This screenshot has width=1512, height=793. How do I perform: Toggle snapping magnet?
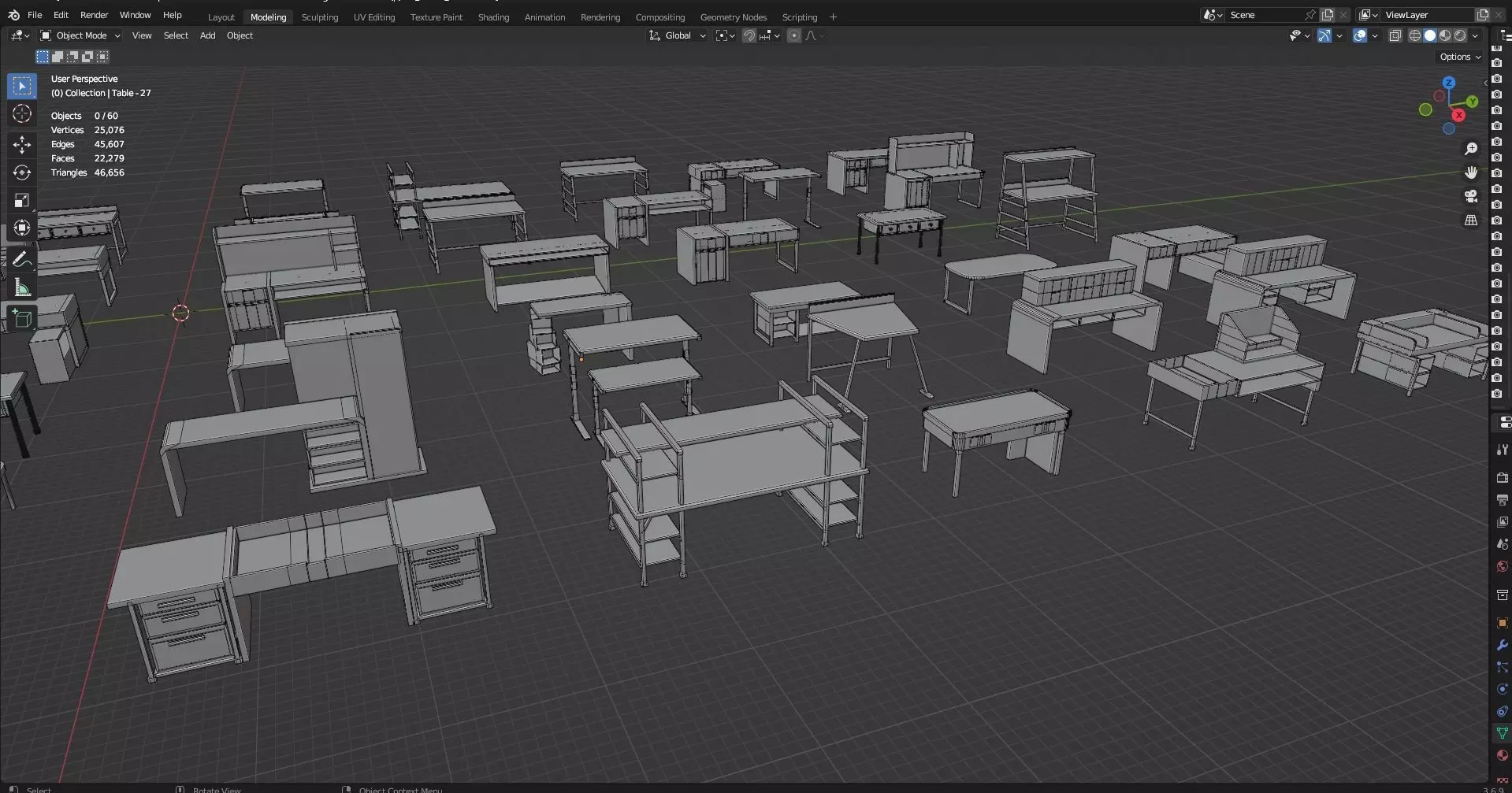click(x=749, y=35)
